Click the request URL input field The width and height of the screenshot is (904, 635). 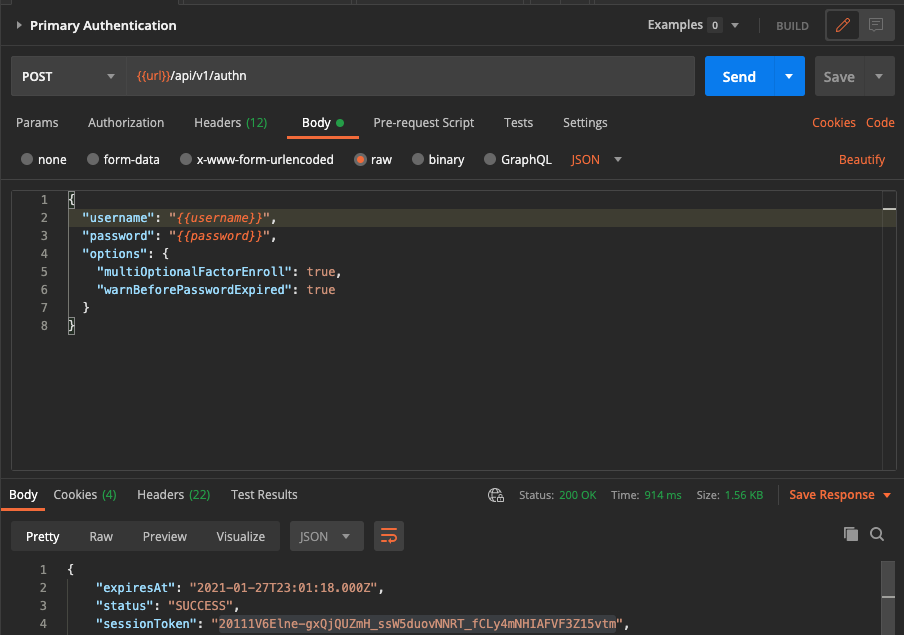click(410, 77)
